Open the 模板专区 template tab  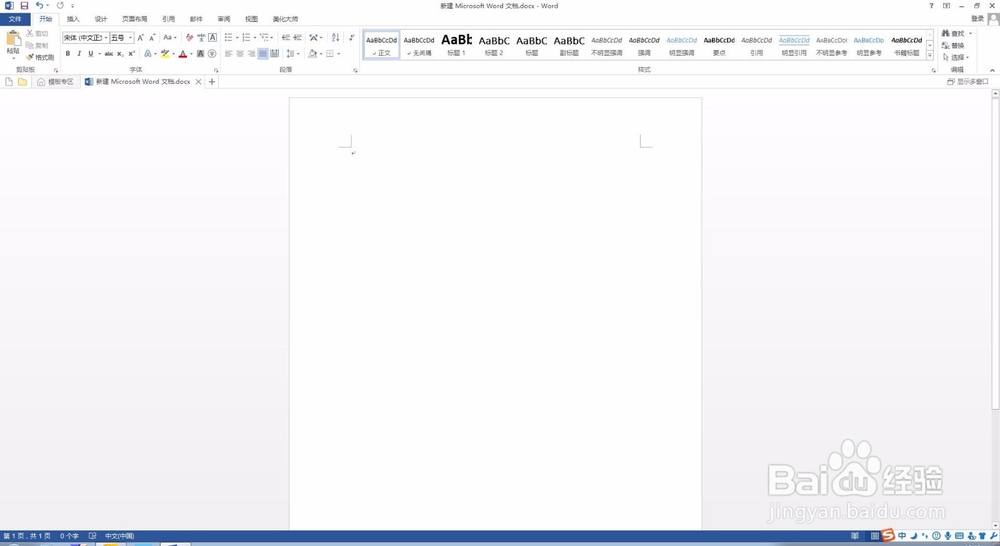click(55, 82)
